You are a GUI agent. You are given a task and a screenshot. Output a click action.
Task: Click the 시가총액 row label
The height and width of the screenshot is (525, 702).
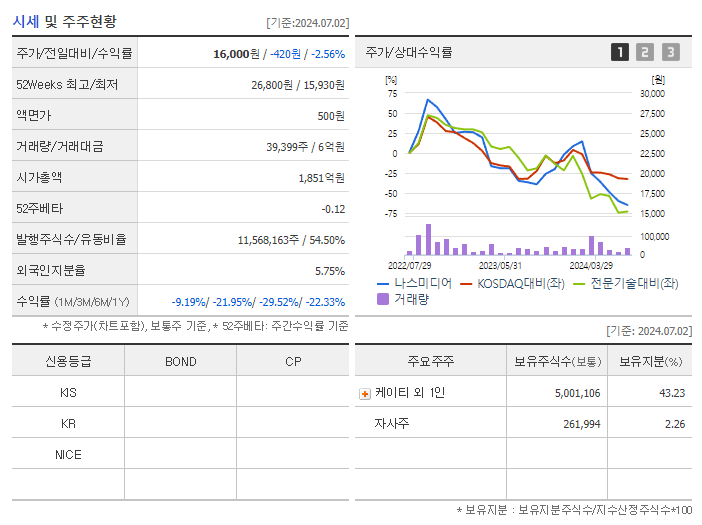(39, 178)
